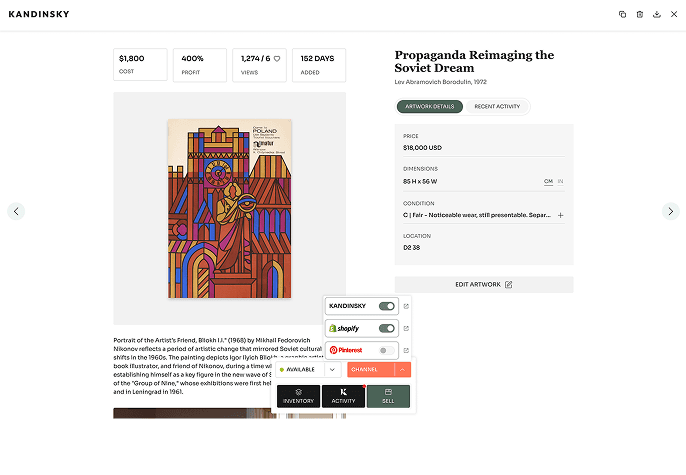This screenshot has width=686, height=475.
Task: Collapse the Channel menu chevron
Action: point(402,370)
